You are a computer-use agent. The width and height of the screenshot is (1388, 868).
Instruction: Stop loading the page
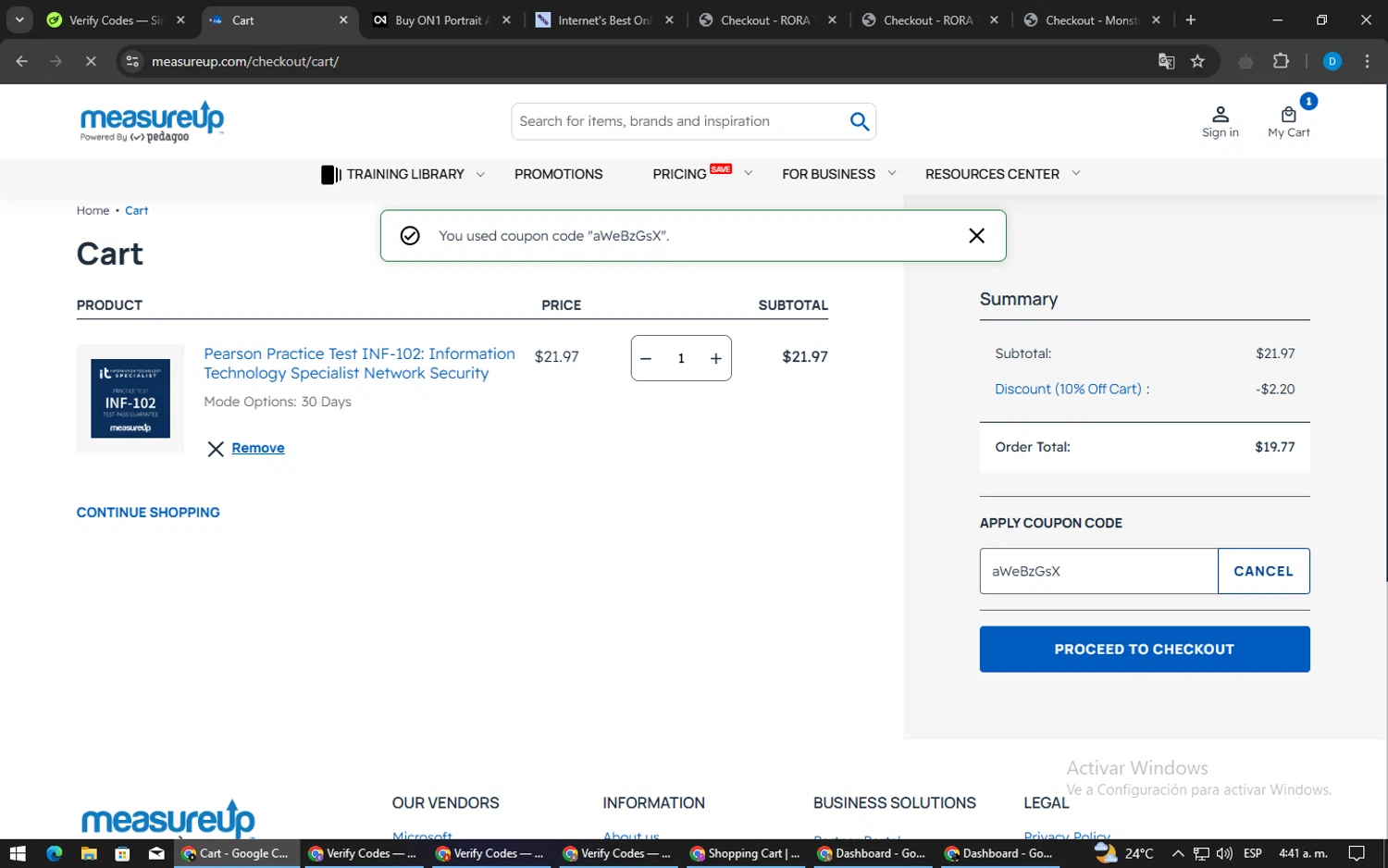pos(91,61)
